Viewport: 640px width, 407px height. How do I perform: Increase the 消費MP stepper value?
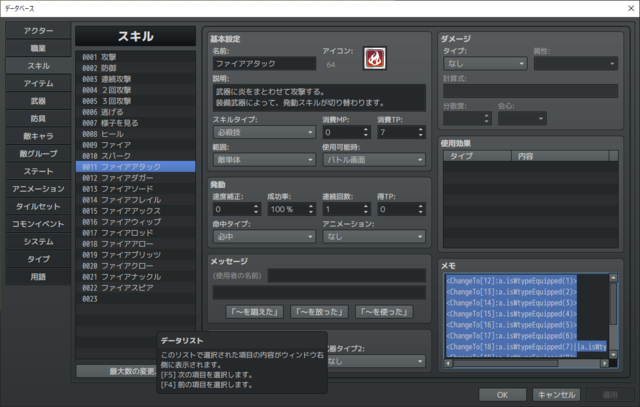pyautogui.click(x=366, y=129)
